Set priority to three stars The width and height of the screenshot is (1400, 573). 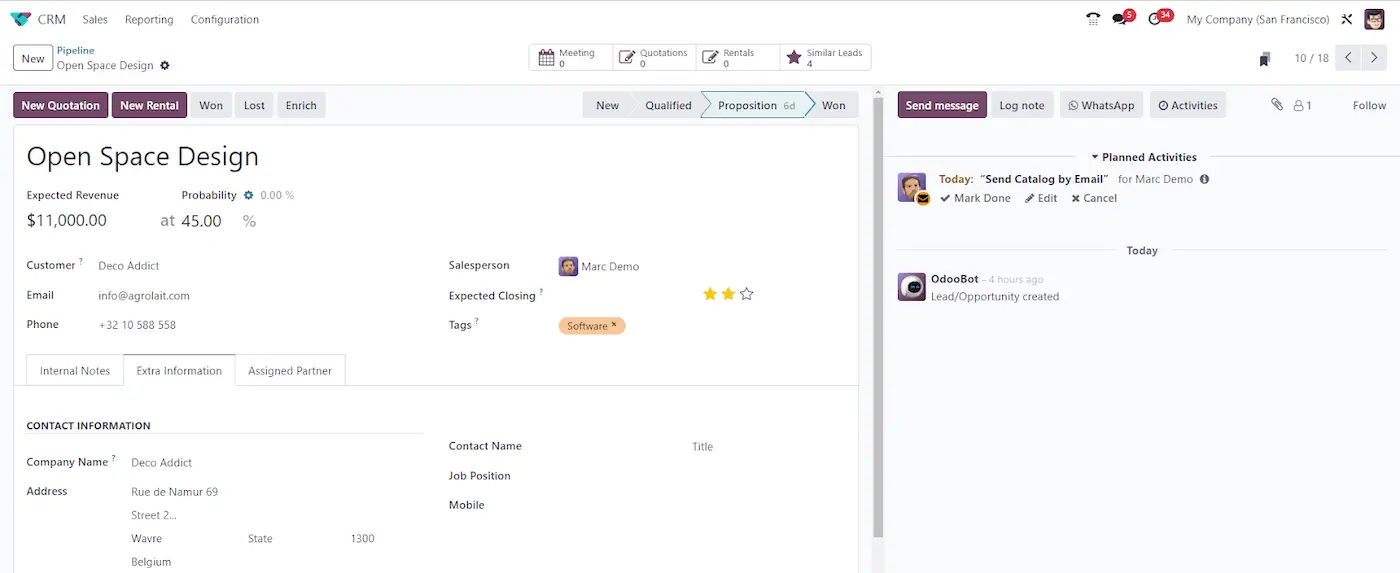click(746, 294)
